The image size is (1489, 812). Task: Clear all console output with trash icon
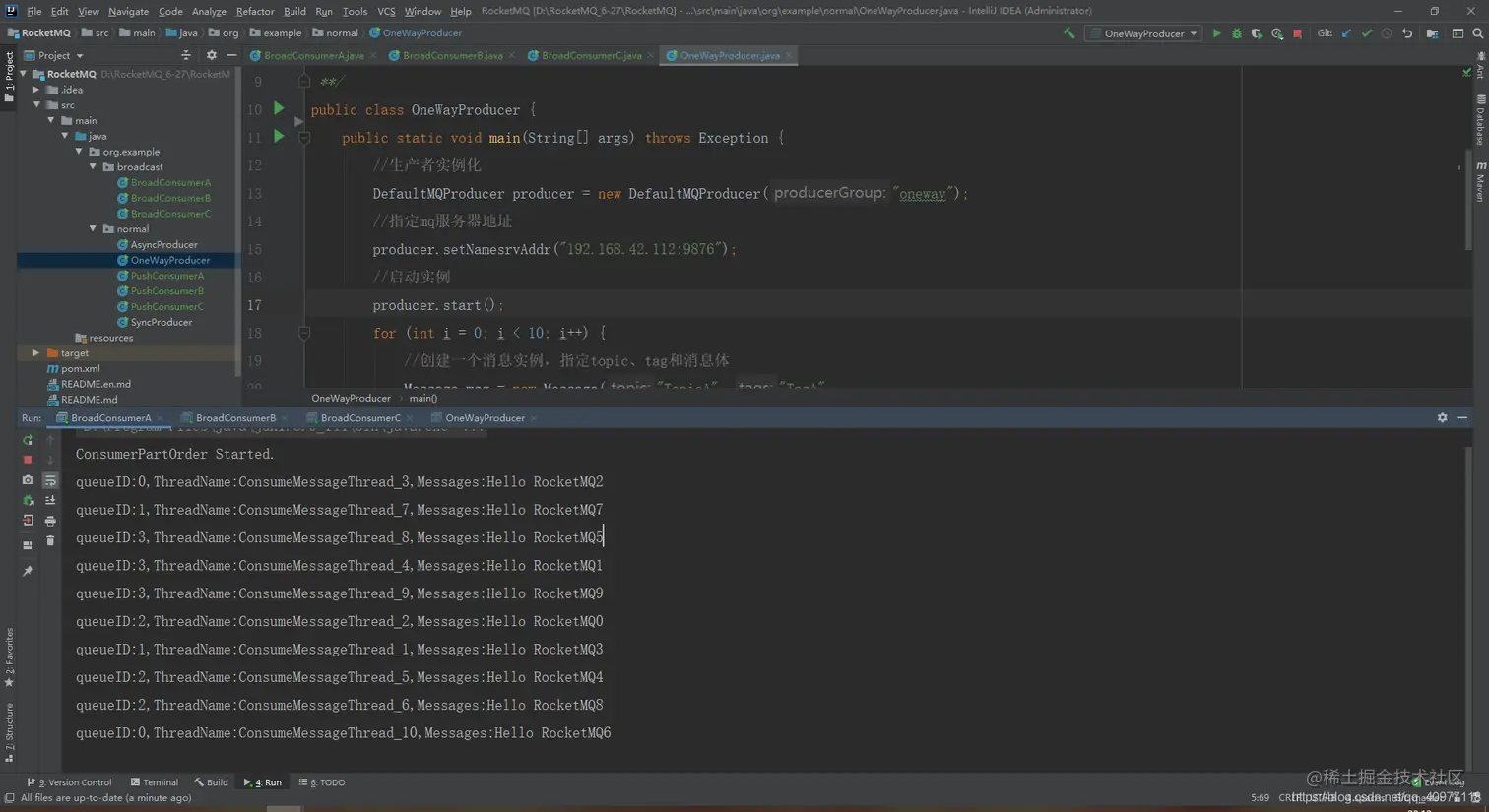[50, 541]
